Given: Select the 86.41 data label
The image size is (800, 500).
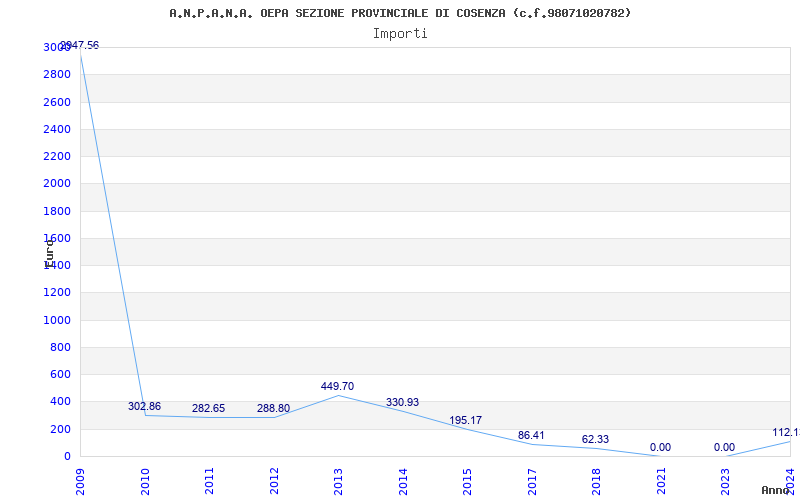Looking at the screenshot, I should pyautogui.click(x=531, y=435).
